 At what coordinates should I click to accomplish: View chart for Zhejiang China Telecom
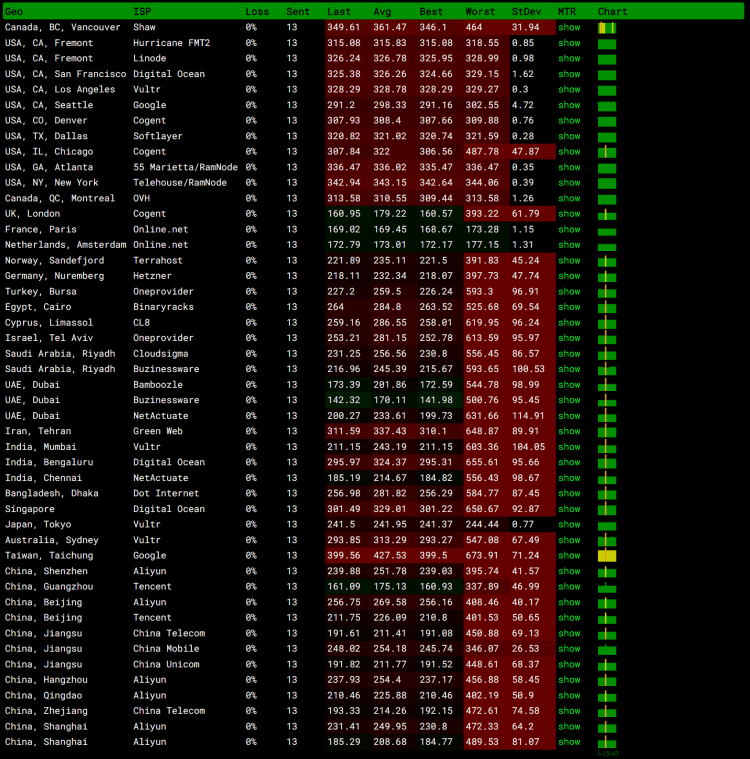point(607,711)
